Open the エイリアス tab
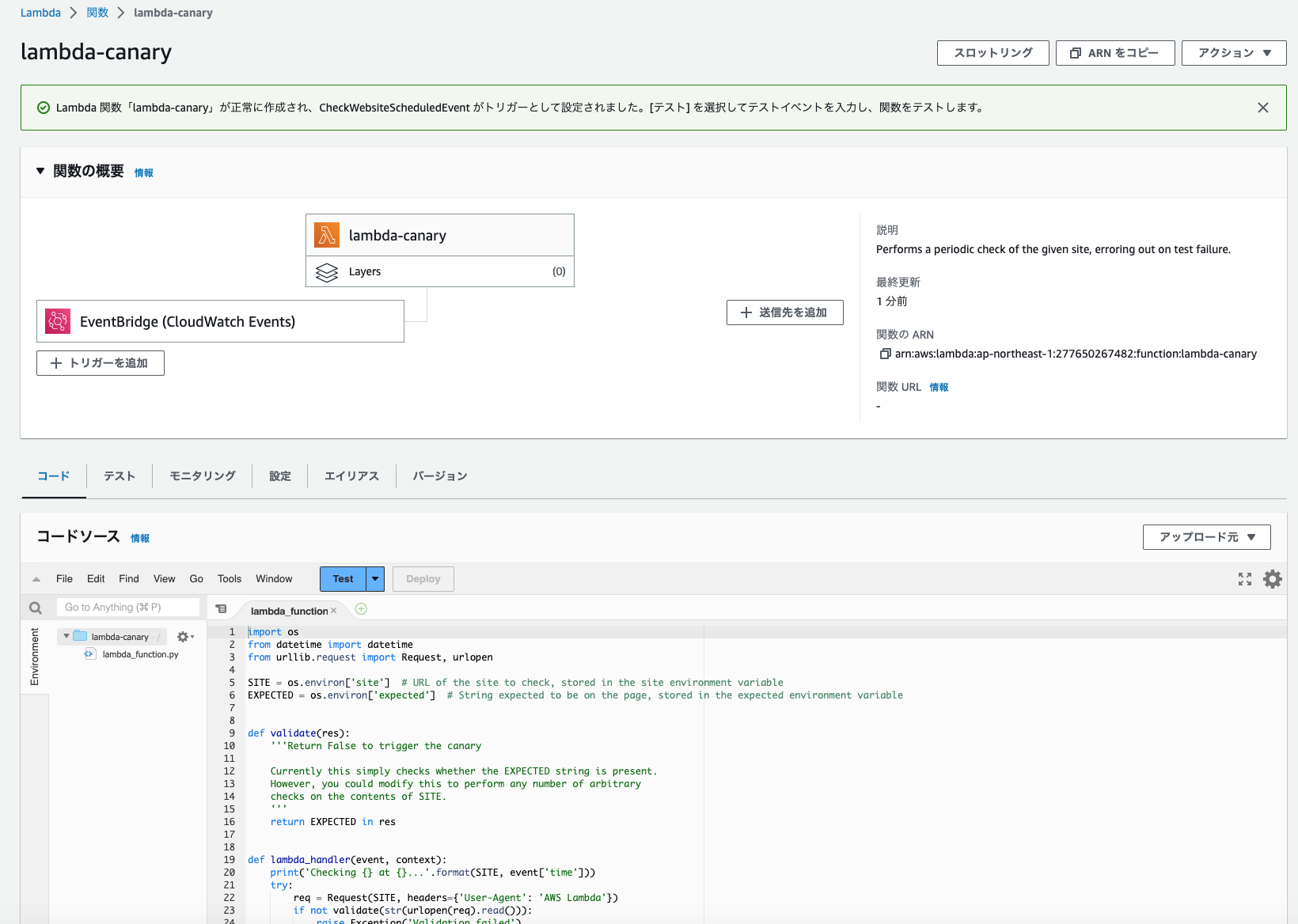 point(351,476)
